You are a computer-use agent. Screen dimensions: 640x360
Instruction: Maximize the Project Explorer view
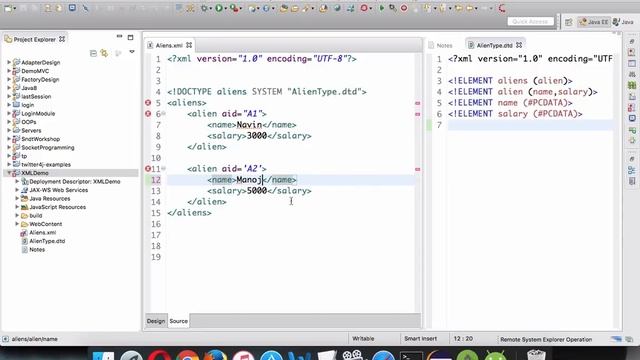pos(131,38)
